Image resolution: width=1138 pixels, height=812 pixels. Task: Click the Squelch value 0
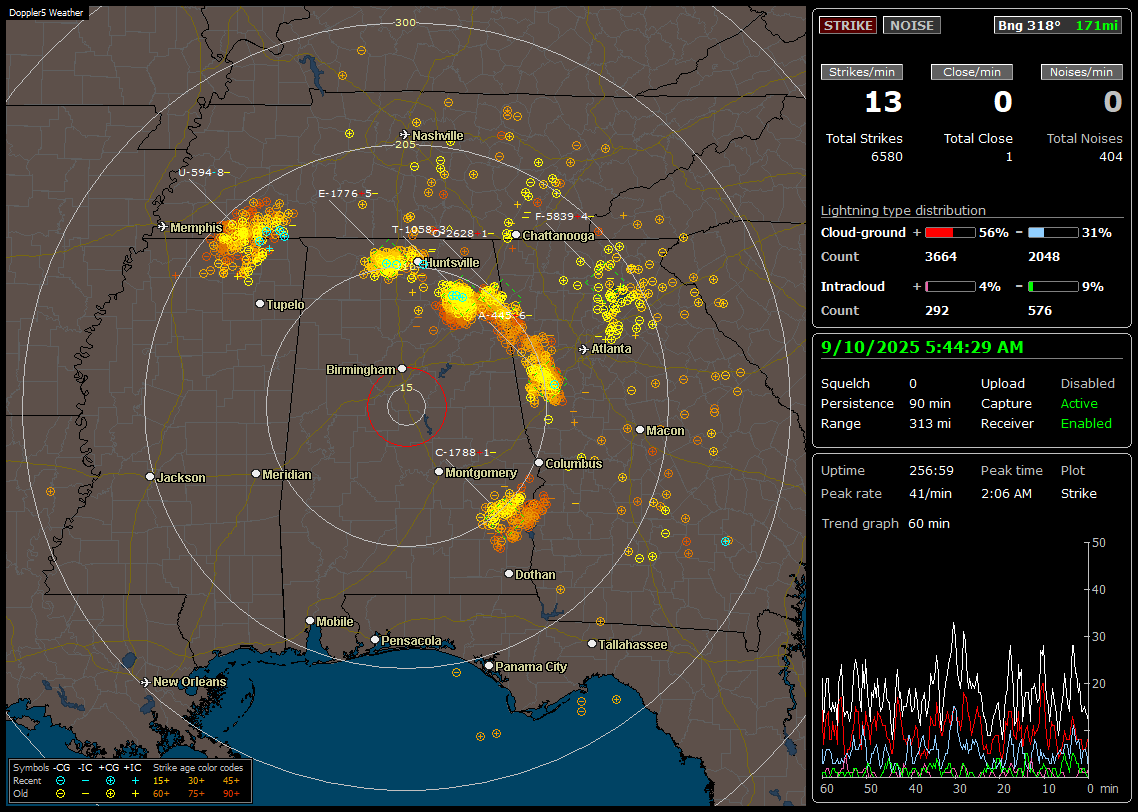[913, 383]
